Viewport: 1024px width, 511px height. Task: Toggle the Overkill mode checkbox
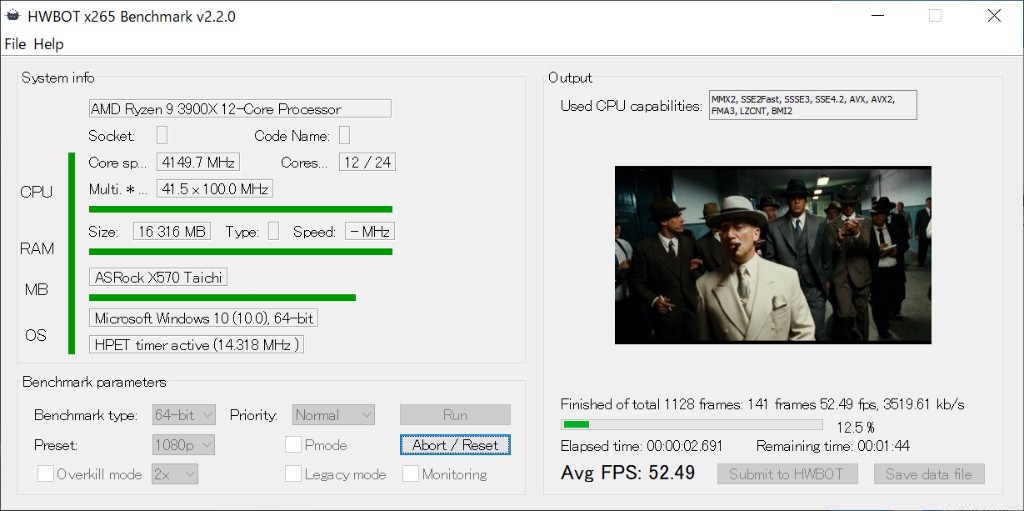46,474
